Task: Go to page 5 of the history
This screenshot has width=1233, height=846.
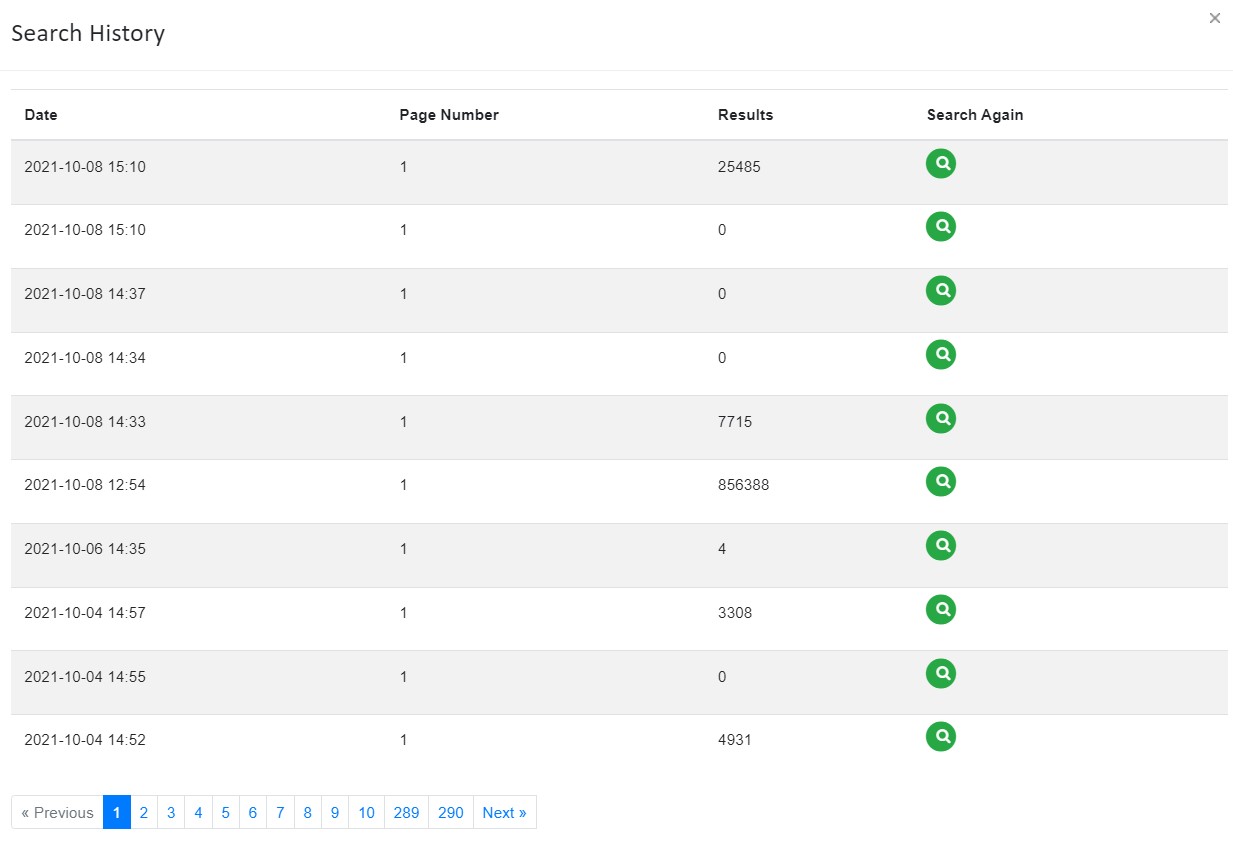Action: (226, 813)
